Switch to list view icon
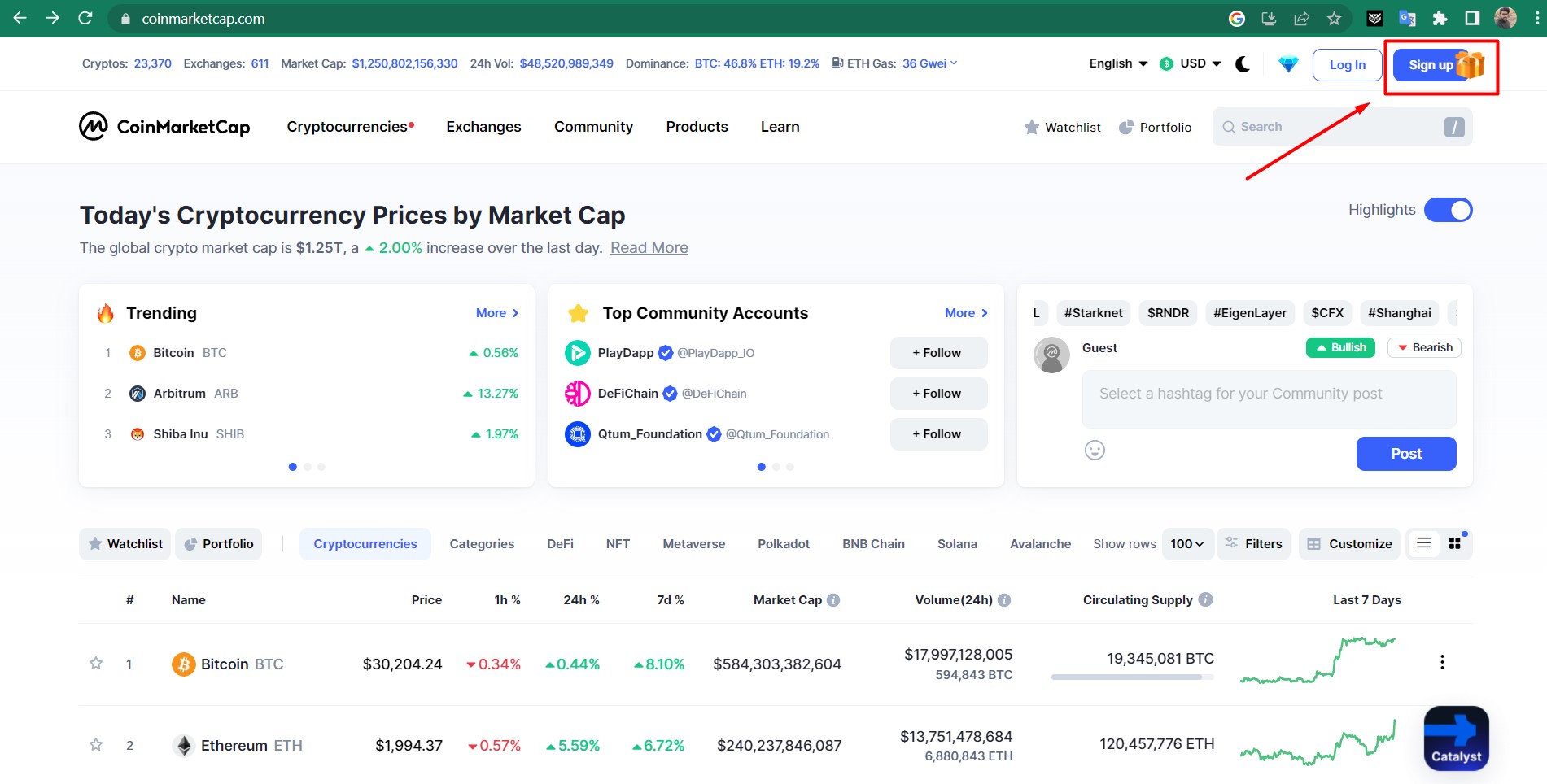 pos(1424,543)
